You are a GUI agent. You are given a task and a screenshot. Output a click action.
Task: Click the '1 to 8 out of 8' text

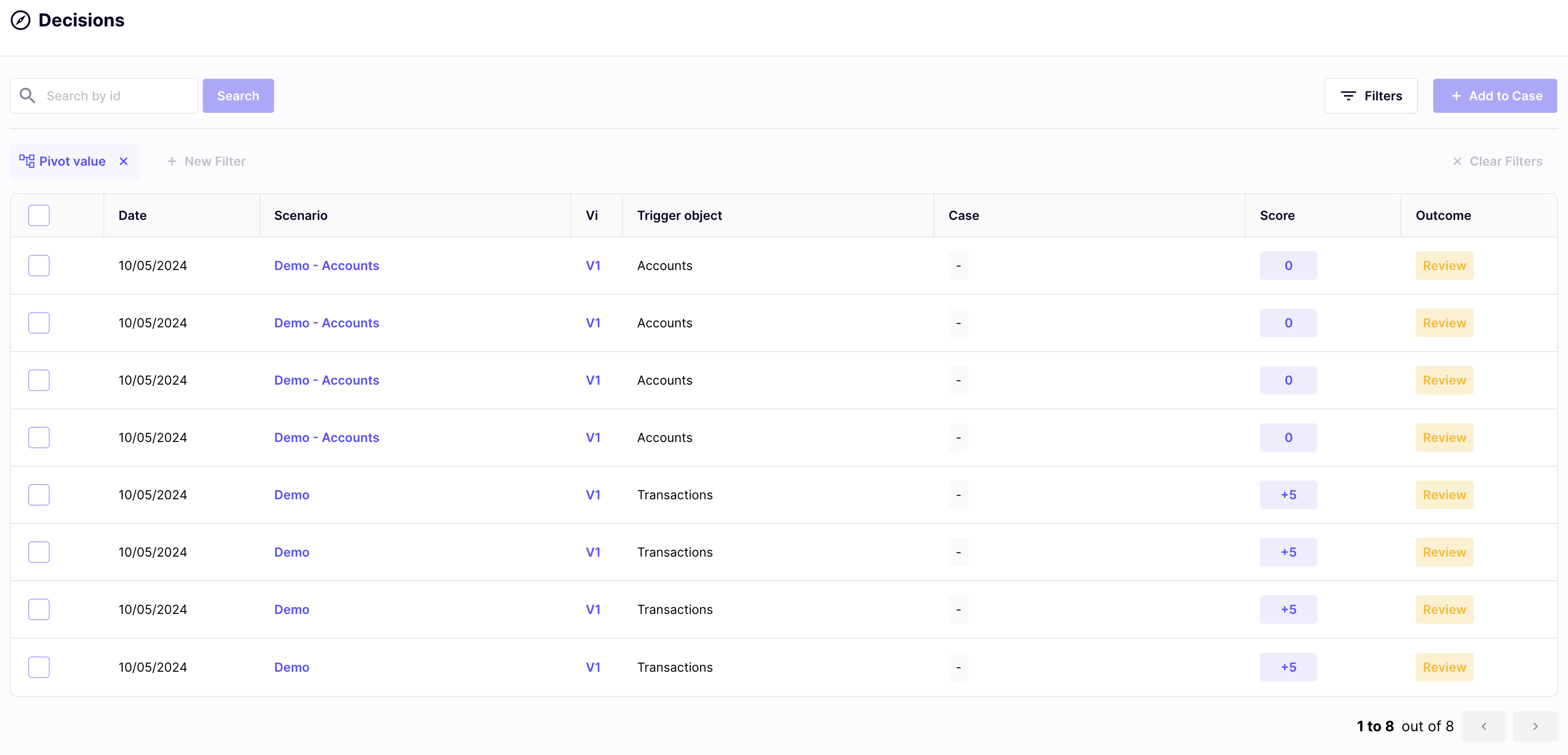tap(1405, 726)
